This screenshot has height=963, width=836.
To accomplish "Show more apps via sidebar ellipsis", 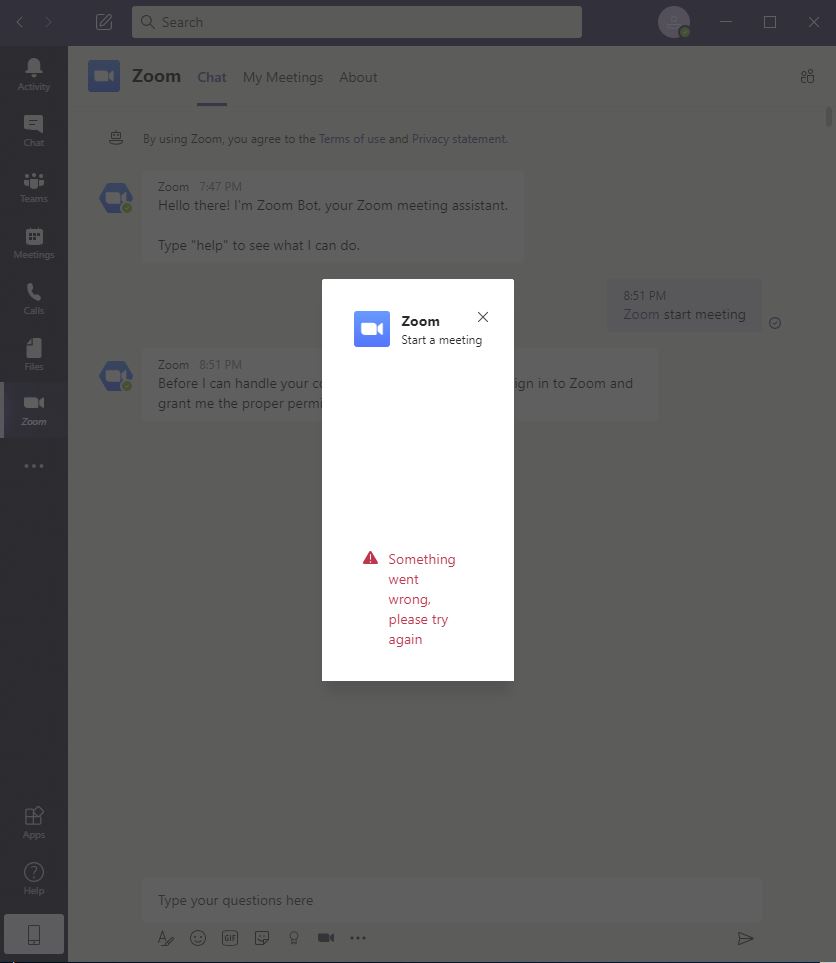I will (x=34, y=466).
